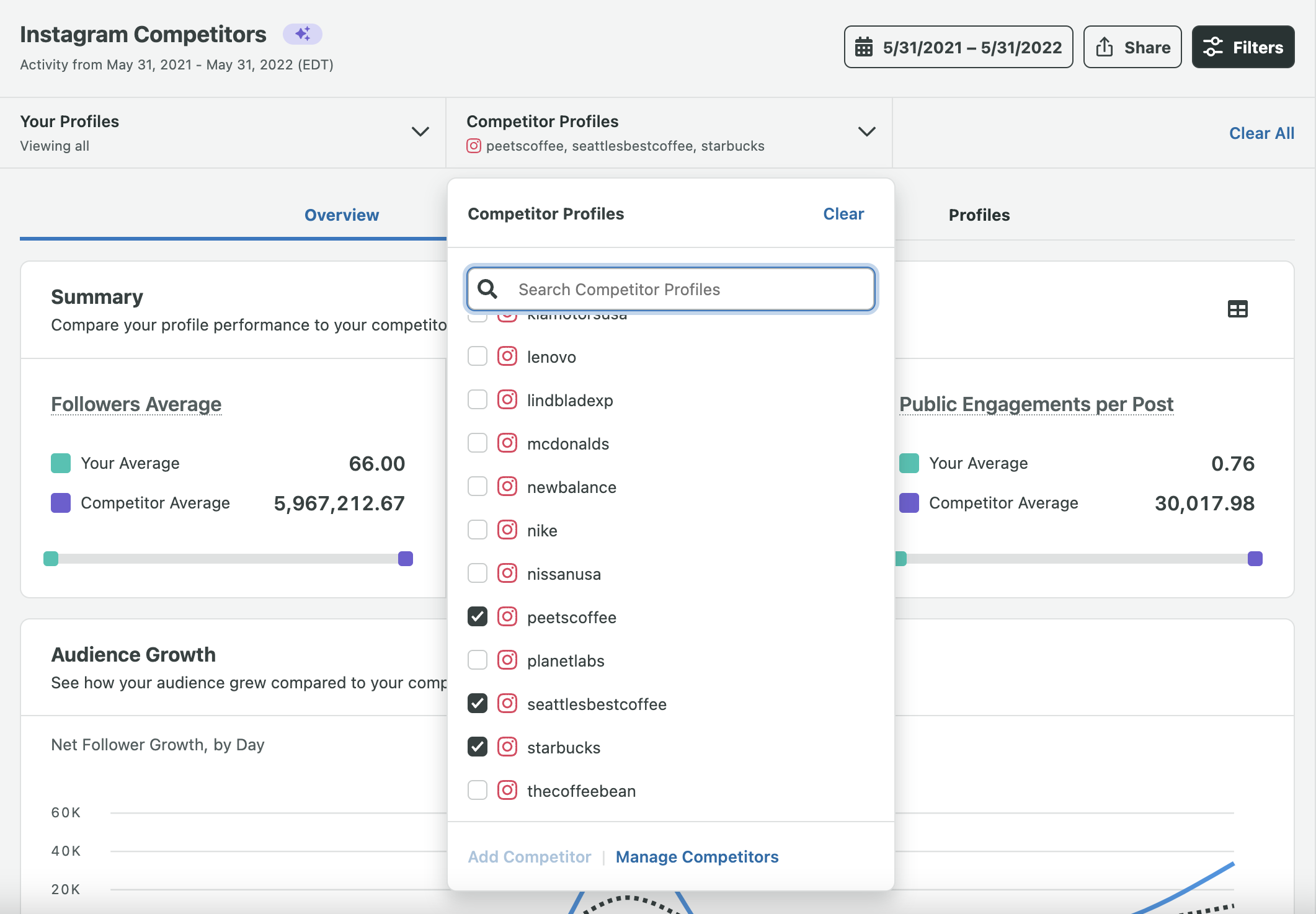Enable the mcdonalds competitor checkbox
Screen dimensions: 1316x914
[478, 443]
